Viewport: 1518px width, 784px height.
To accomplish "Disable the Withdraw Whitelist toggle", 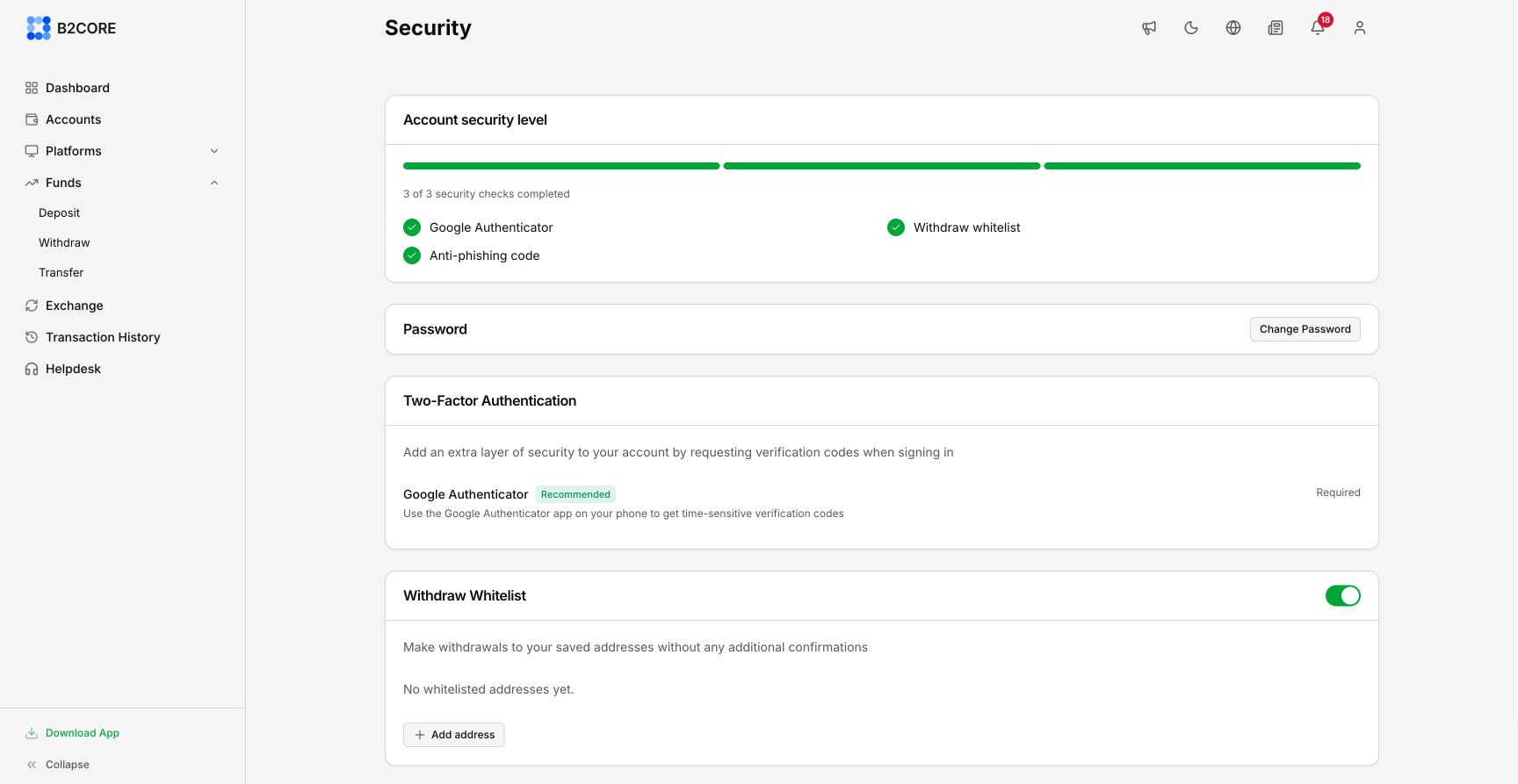I will (1343, 596).
